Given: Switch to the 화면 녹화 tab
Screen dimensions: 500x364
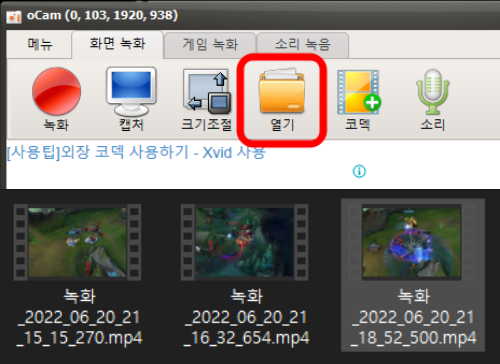Looking at the screenshot, I should pyautogui.click(x=117, y=44).
